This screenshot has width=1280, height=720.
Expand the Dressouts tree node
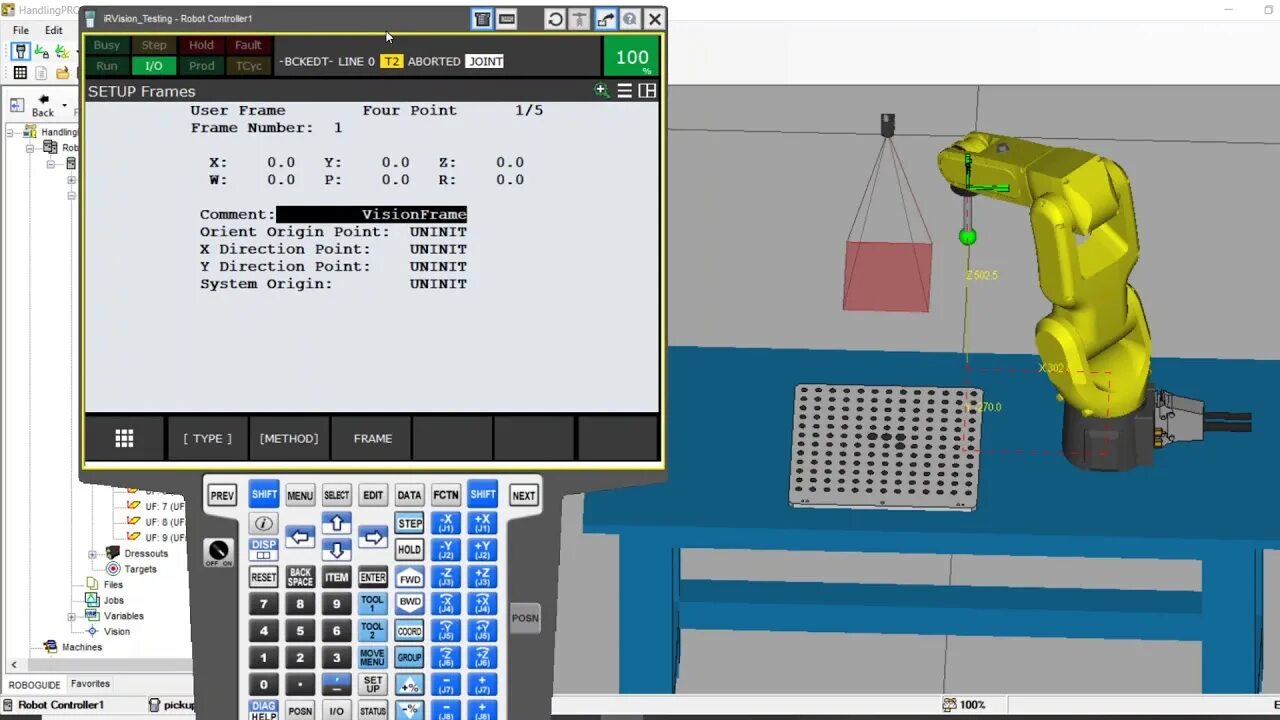pos(92,554)
